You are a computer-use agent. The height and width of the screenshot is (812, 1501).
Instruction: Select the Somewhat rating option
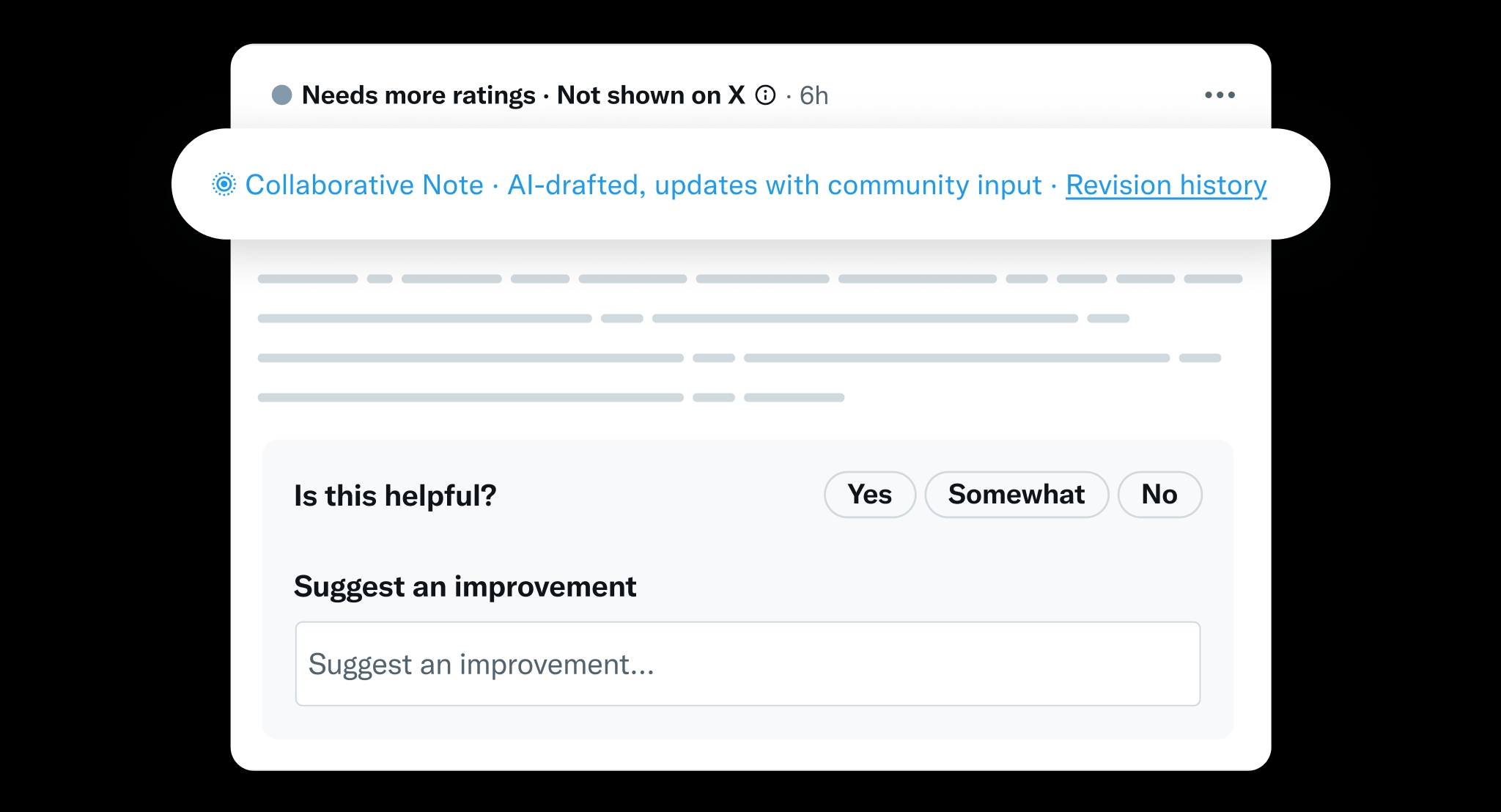1017,495
